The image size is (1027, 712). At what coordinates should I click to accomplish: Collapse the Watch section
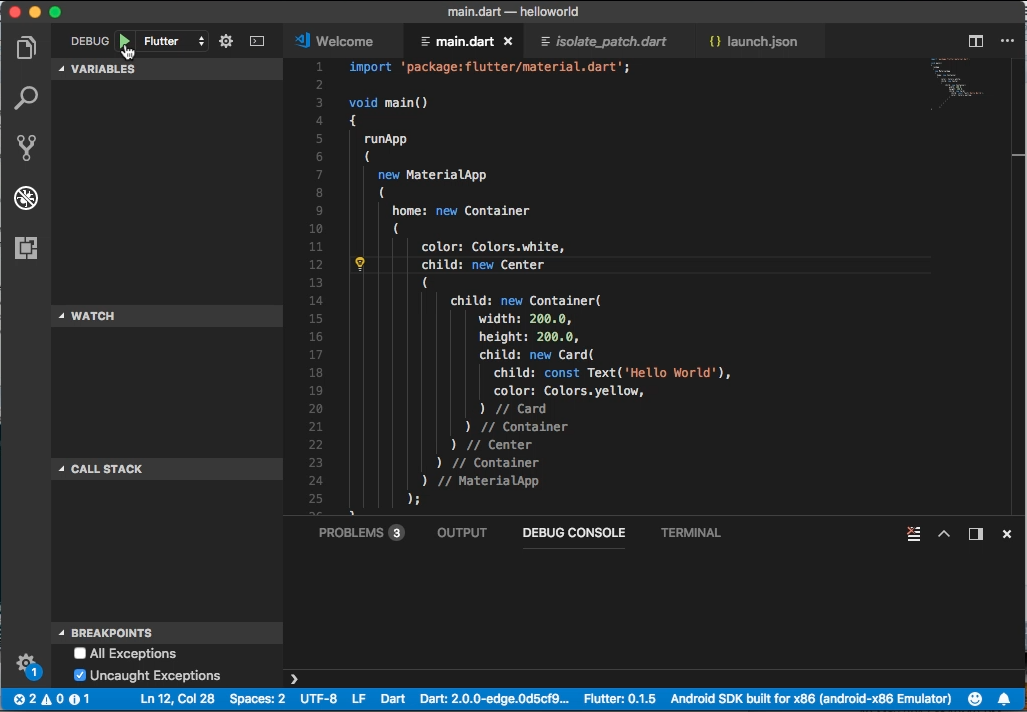pyautogui.click(x=167, y=316)
